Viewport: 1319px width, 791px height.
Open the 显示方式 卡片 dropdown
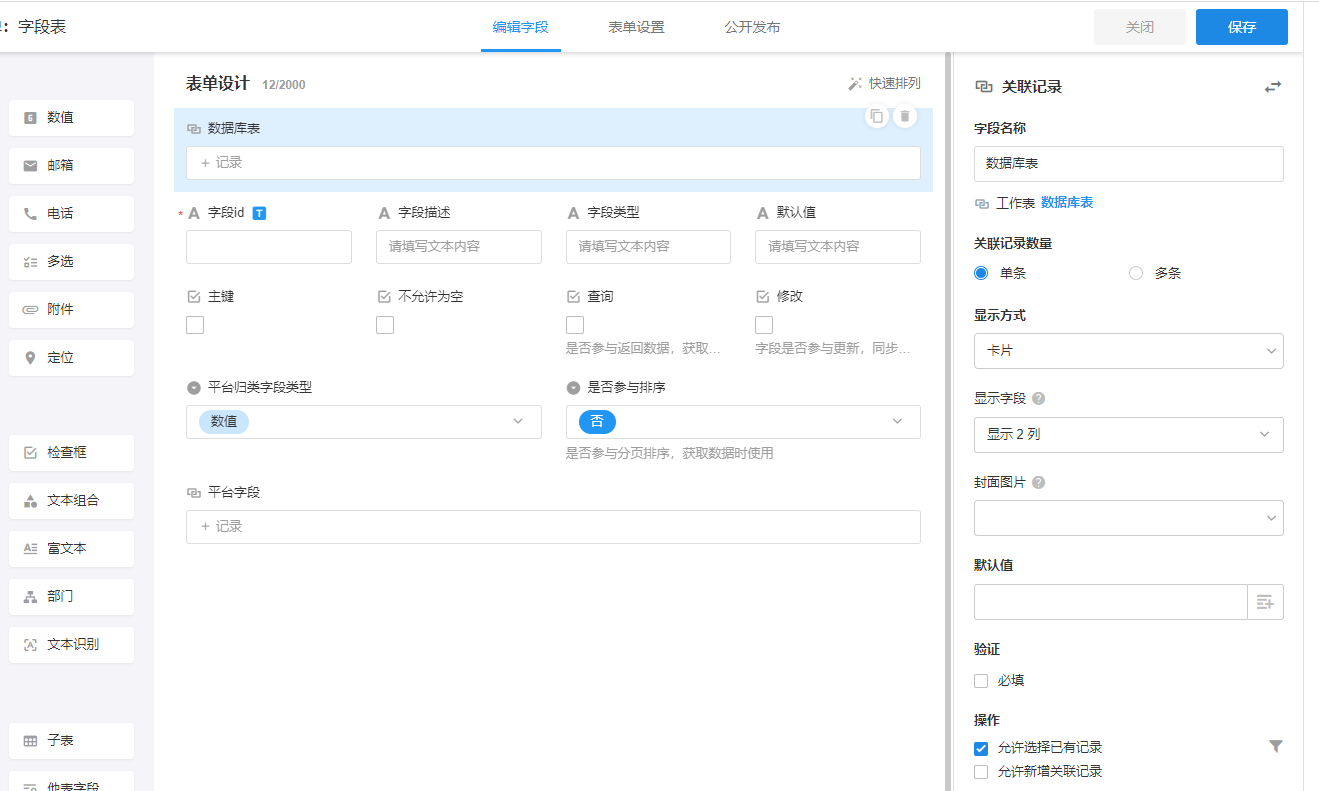tap(1128, 351)
